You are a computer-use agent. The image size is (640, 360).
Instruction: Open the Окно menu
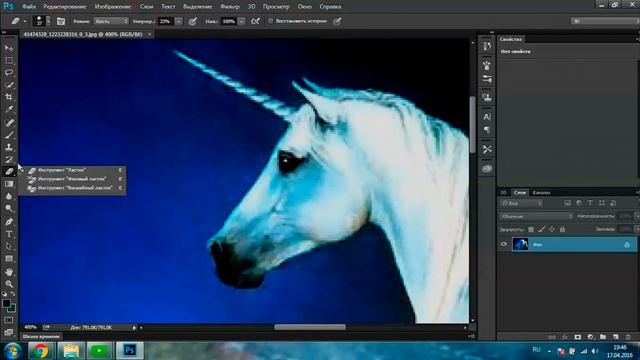(x=304, y=7)
